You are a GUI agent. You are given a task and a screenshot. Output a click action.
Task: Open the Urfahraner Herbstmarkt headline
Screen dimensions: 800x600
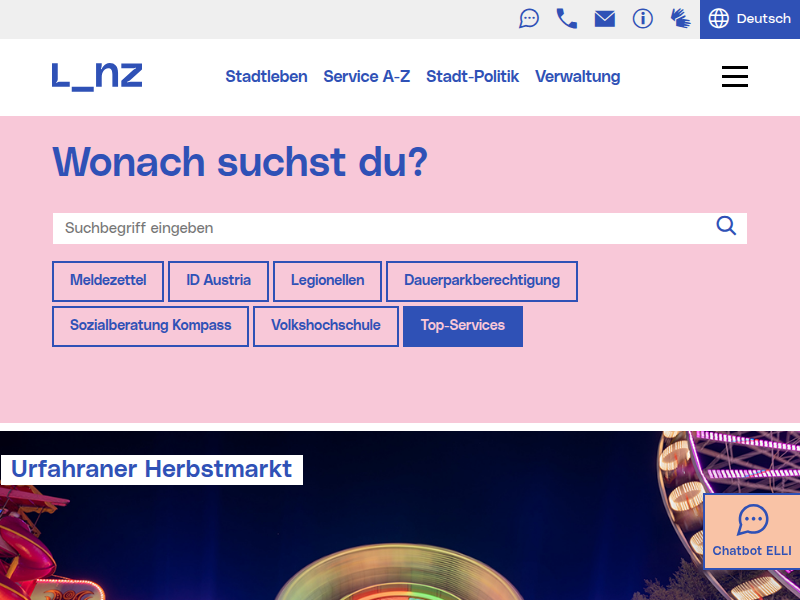pos(152,469)
